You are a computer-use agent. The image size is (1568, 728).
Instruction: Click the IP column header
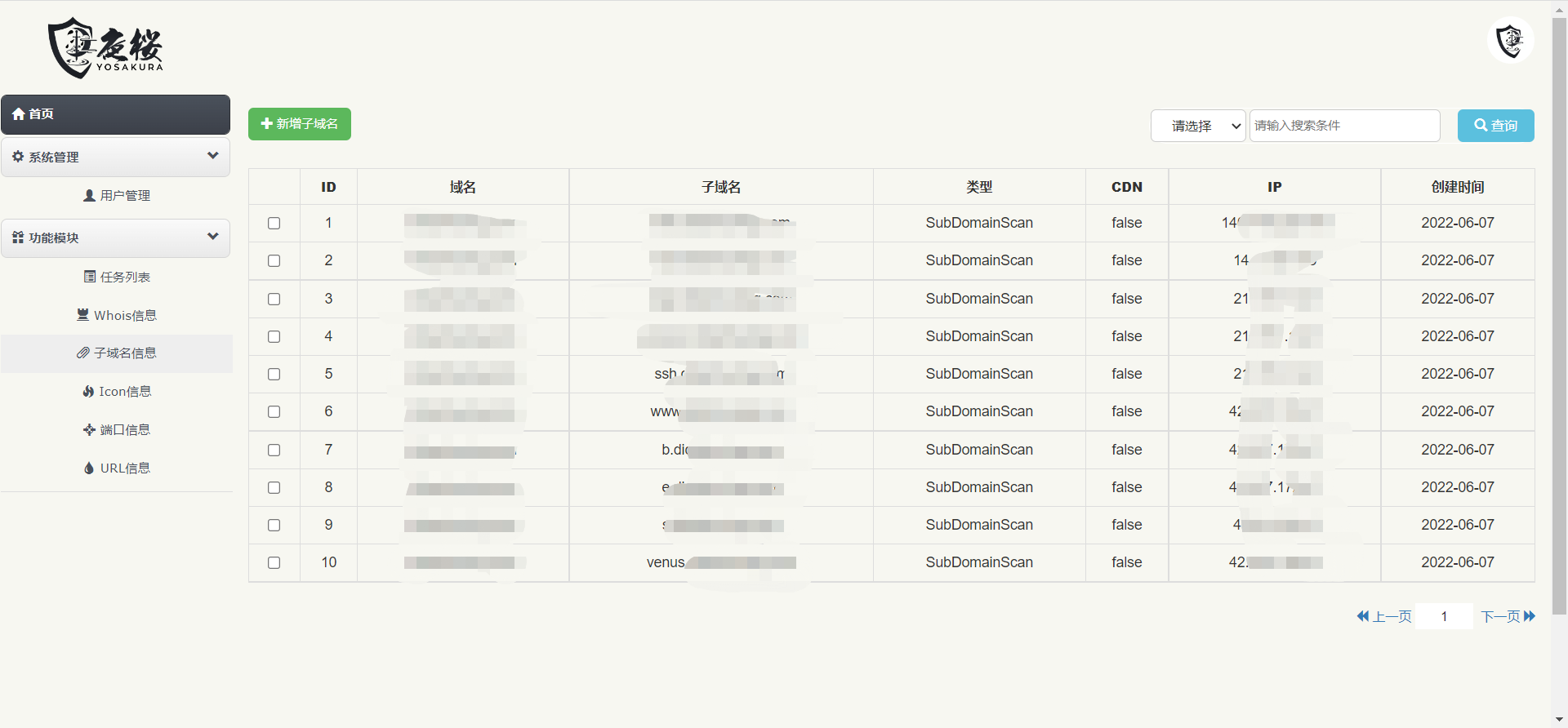tap(1275, 187)
